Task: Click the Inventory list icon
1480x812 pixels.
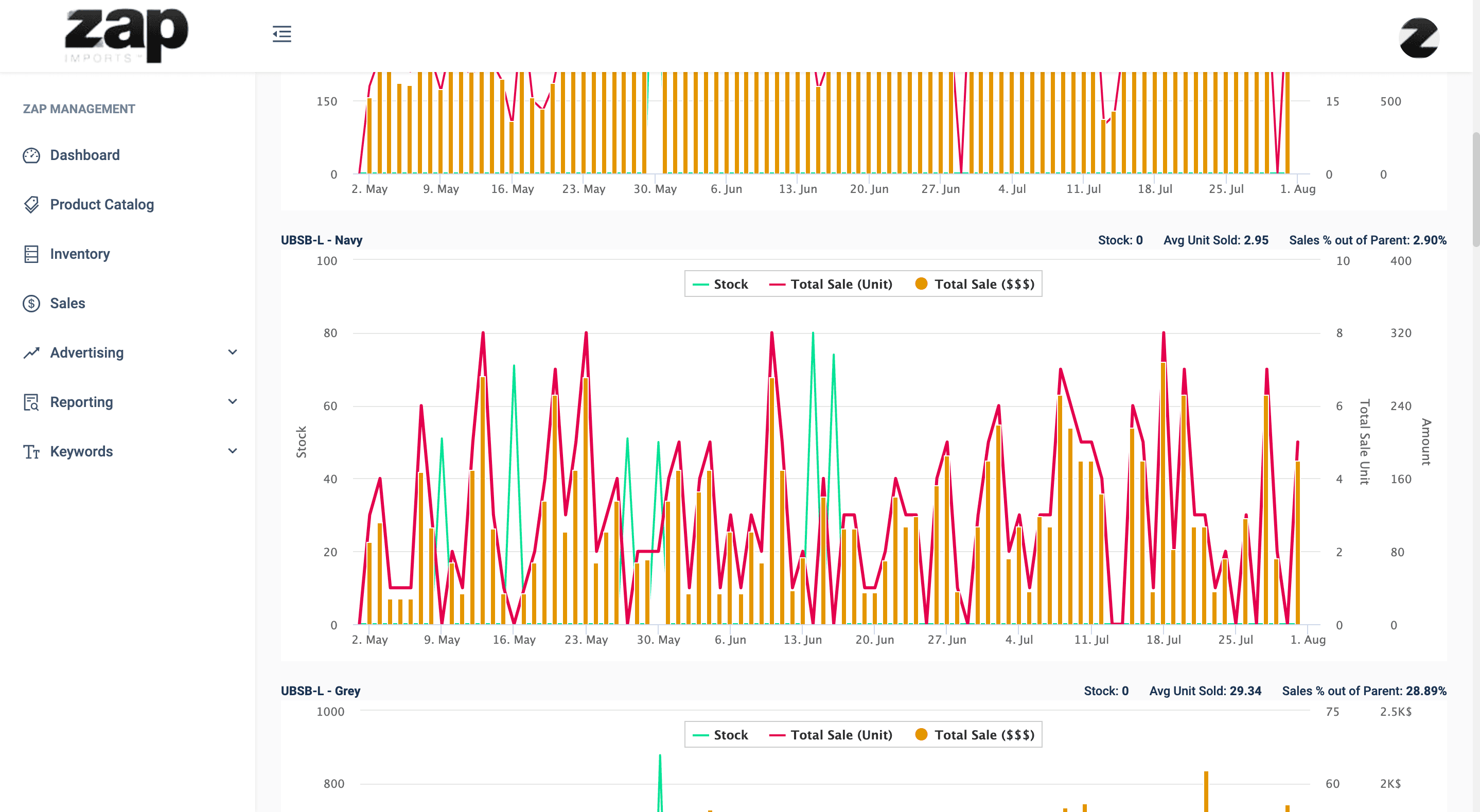Action: (x=31, y=254)
